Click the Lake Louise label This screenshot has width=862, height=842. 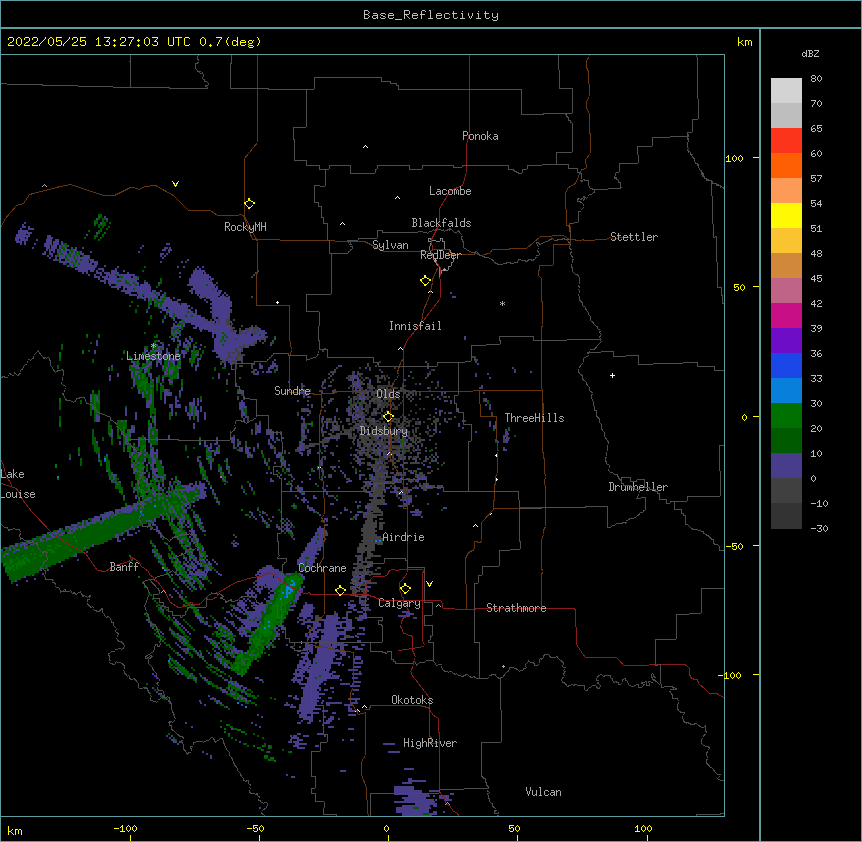[x=18, y=484]
